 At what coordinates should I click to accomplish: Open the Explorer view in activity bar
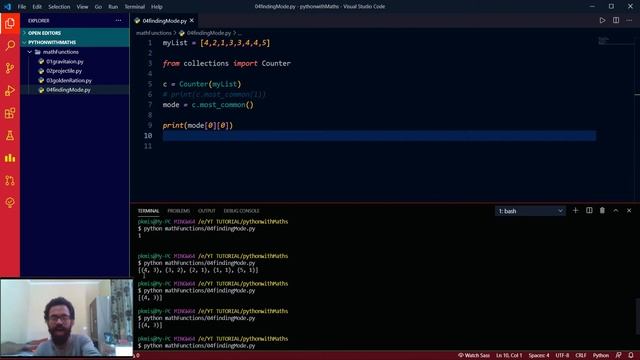click(x=10, y=23)
